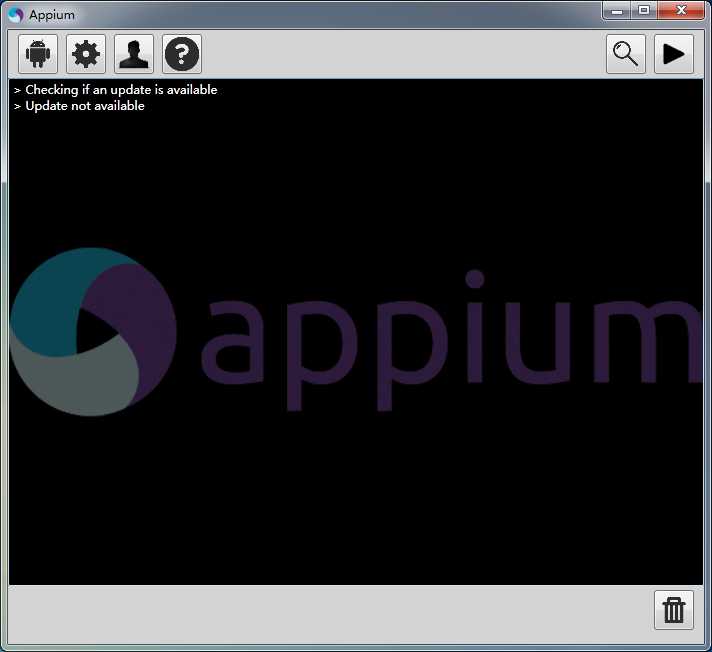The image size is (712, 652).
Task: Click the Appium title bar app icon
Action: pos(15,15)
